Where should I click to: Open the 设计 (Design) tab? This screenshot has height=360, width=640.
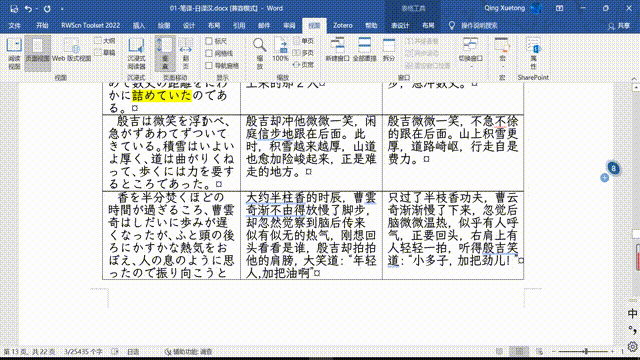[x=189, y=25]
